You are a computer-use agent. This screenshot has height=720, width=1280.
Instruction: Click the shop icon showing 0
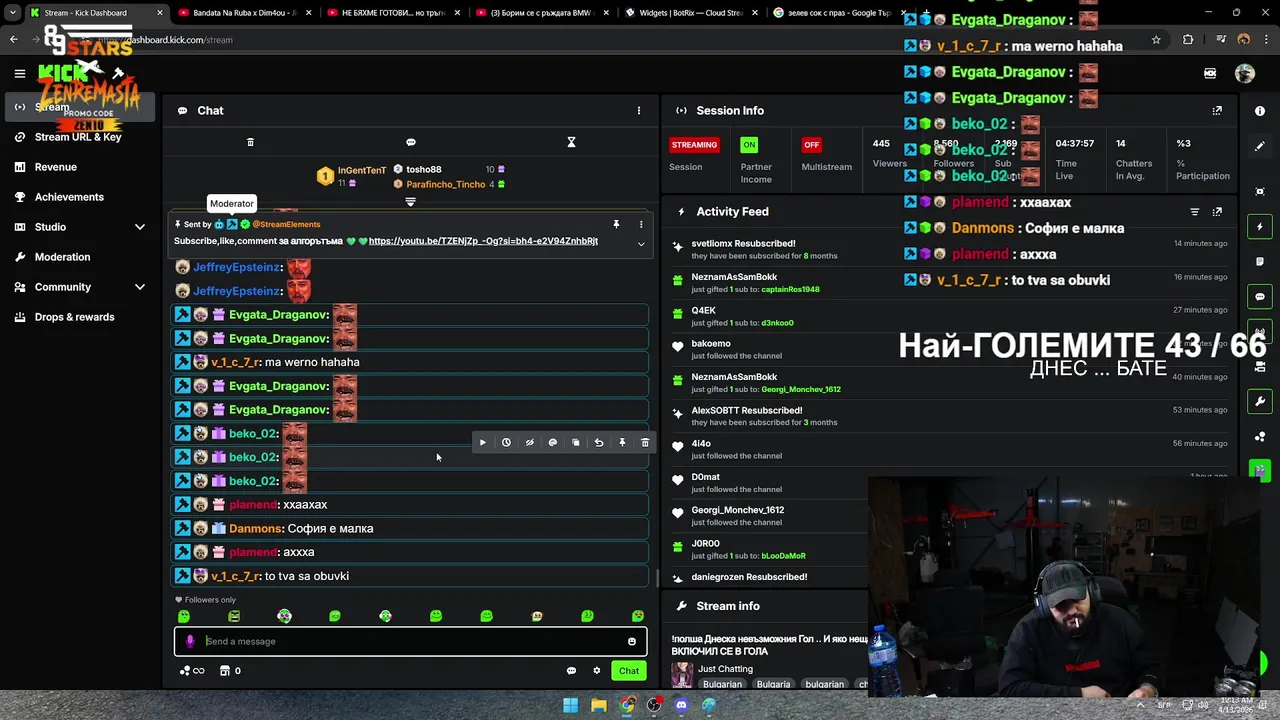230,671
